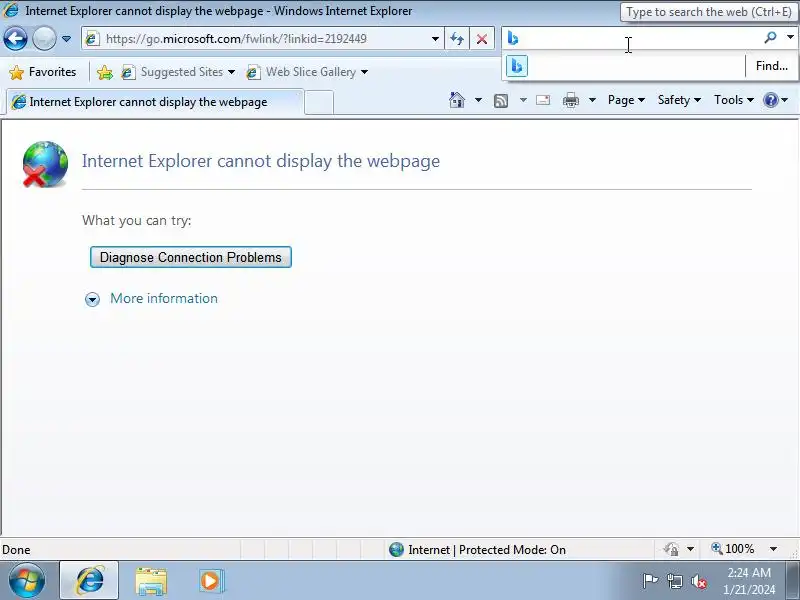The height and width of the screenshot is (600, 800).
Task: Click Internet Protected Mode status globe icon
Action: (x=396, y=549)
